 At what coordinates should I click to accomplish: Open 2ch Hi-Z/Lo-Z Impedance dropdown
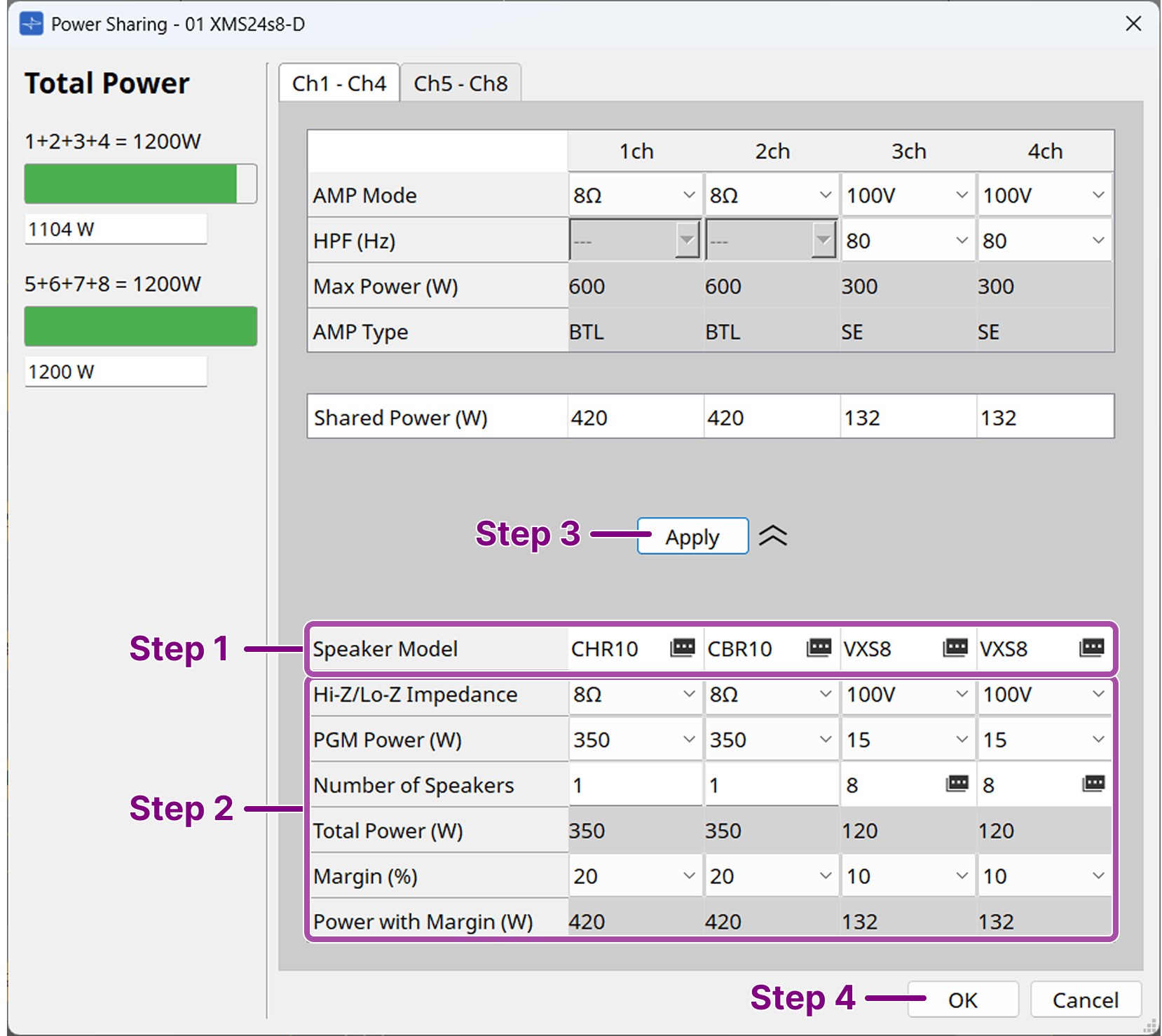[772, 694]
